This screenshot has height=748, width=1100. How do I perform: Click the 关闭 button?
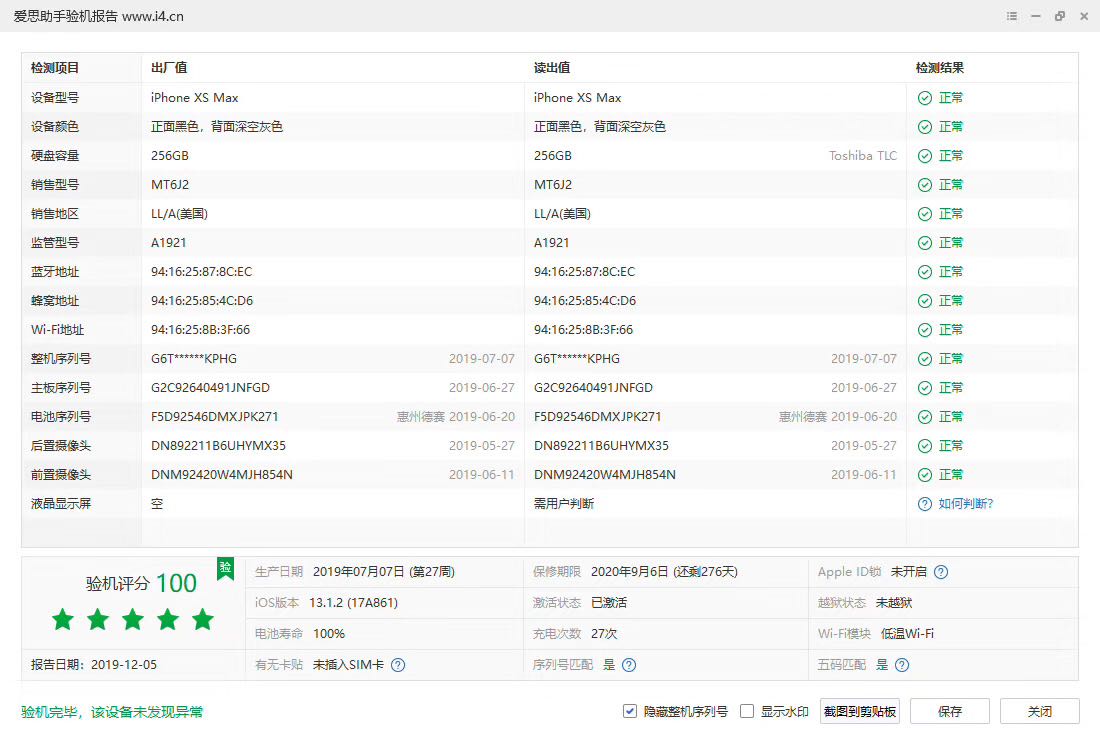coord(1040,712)
